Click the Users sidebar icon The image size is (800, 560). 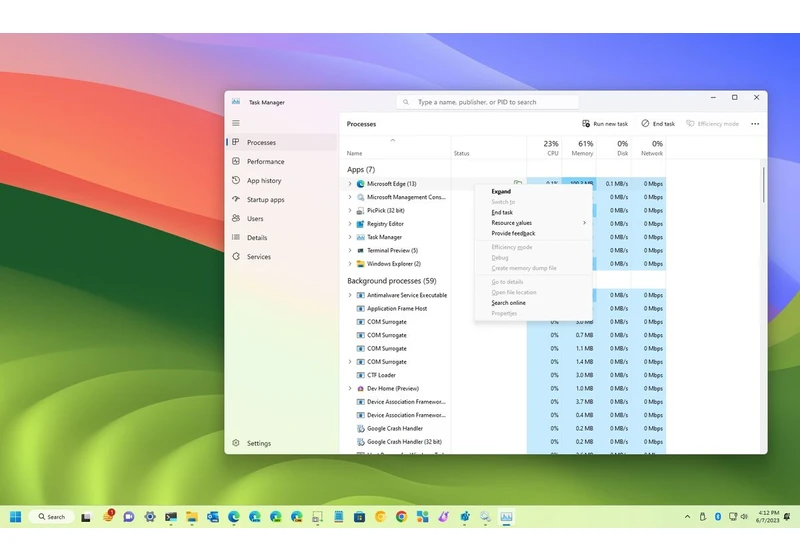(x=236, y=218)
